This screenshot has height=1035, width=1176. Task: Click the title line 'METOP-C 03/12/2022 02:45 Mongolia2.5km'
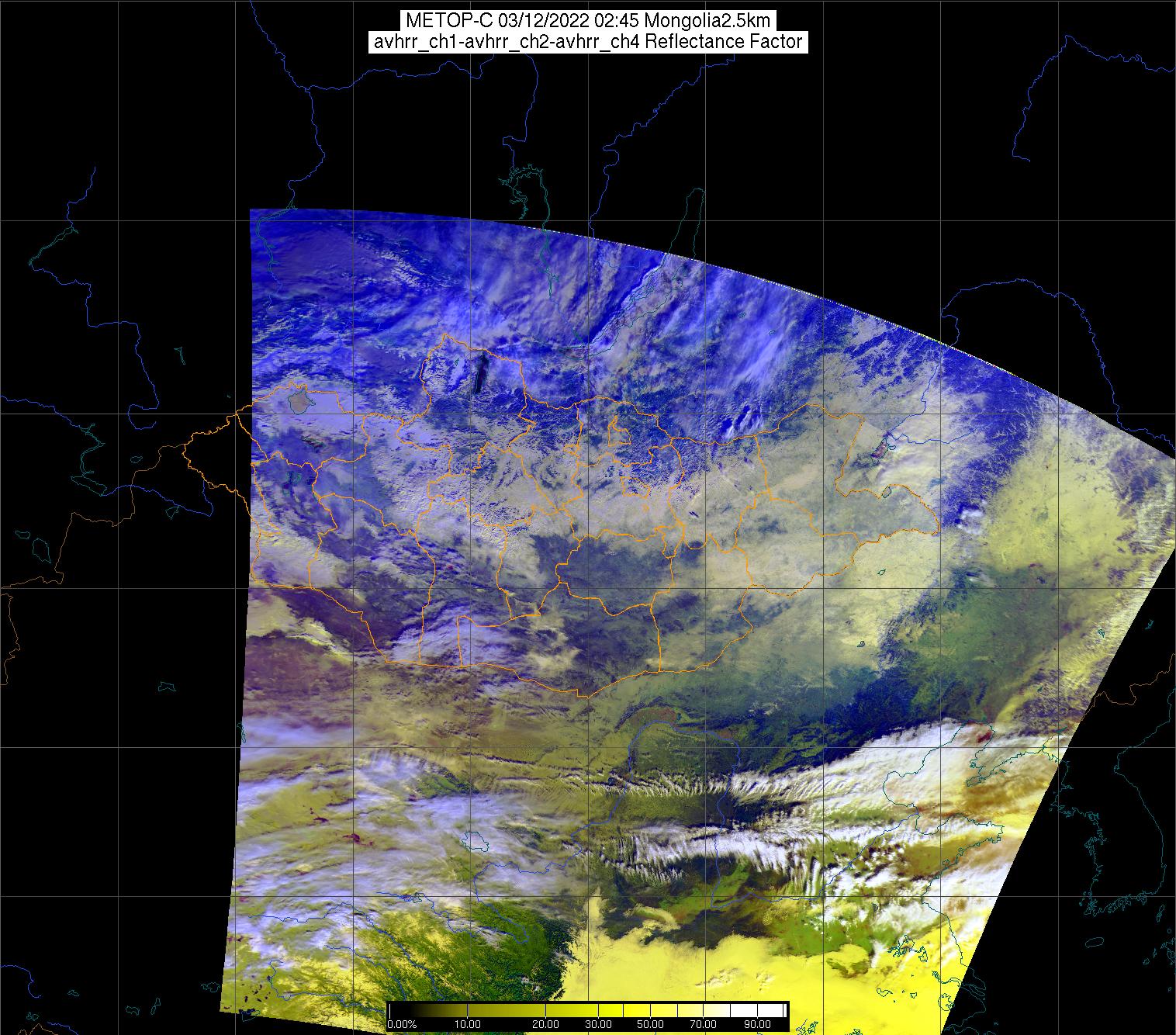(x=588, y=21)
